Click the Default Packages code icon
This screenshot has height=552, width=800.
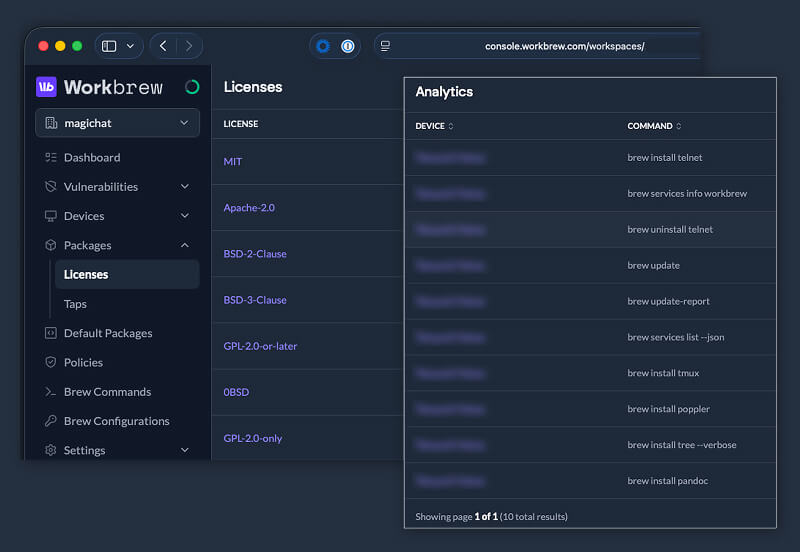tap(51, 333)
